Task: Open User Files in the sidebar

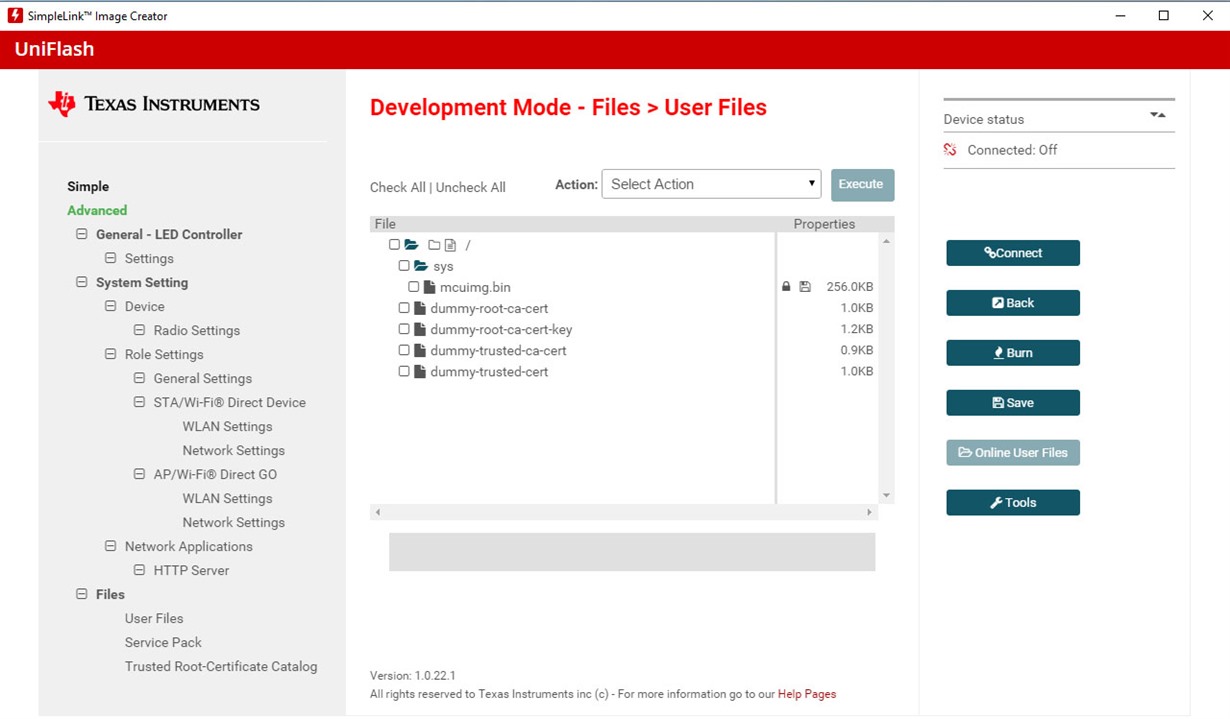Action: click(x=154, y=618)
